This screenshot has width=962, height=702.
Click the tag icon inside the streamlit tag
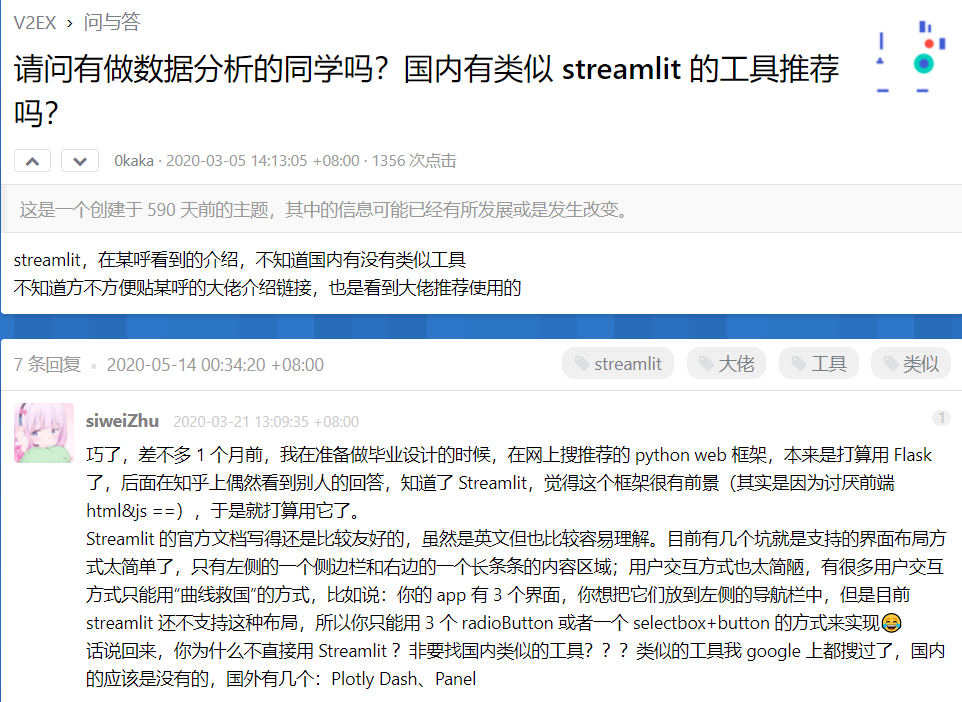582,364
